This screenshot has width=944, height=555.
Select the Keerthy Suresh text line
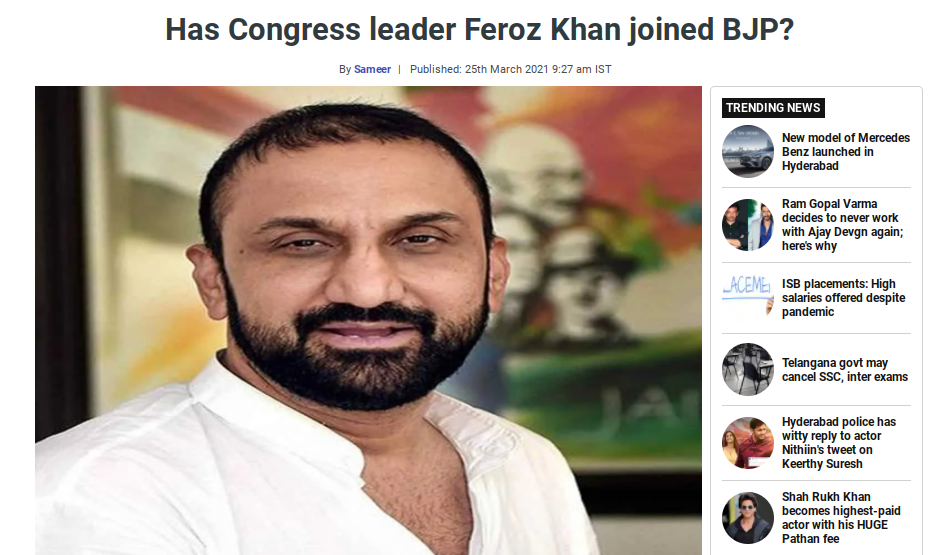[x=822, y=464]
